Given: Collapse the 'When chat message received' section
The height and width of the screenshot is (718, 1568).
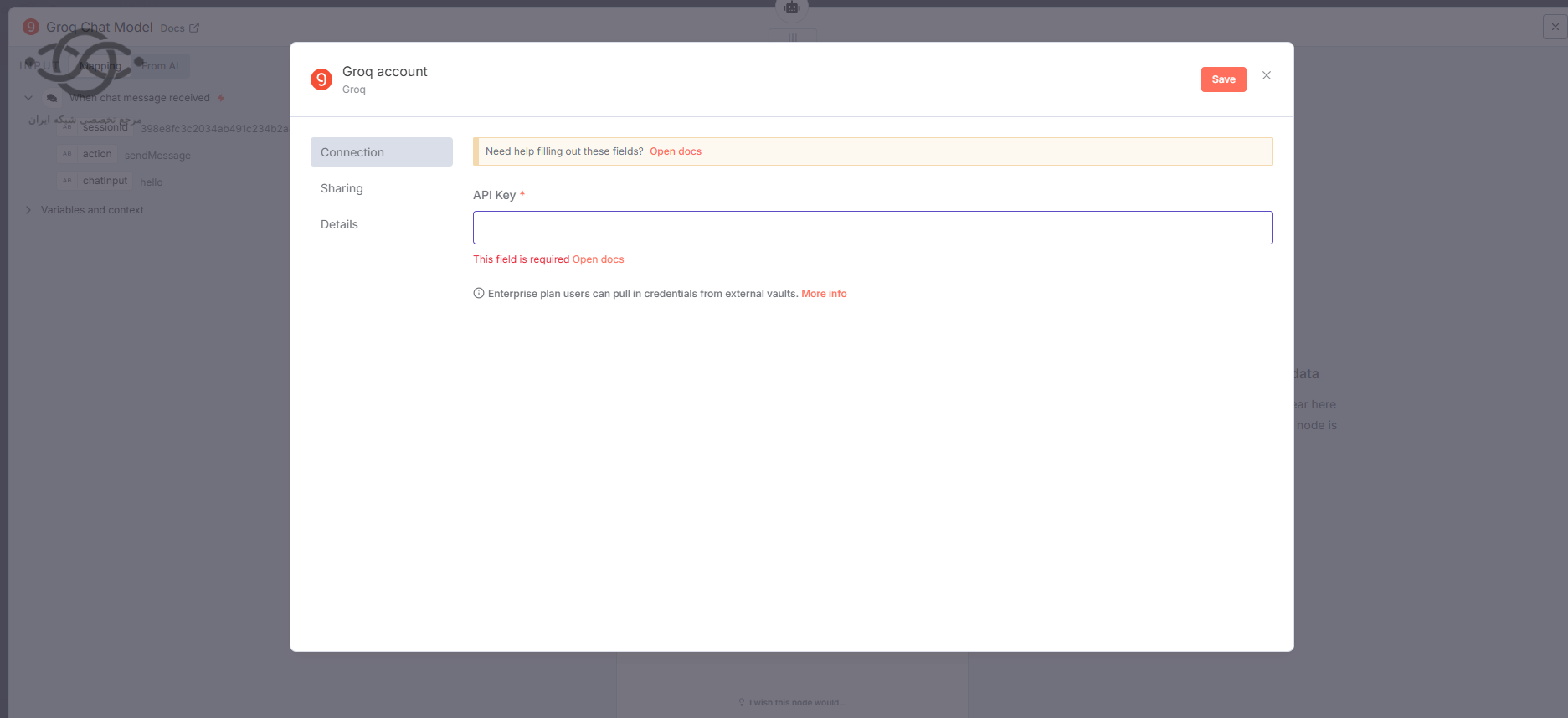Looking at the screenshot, I should pyautogui.click(x=28, y=98).
